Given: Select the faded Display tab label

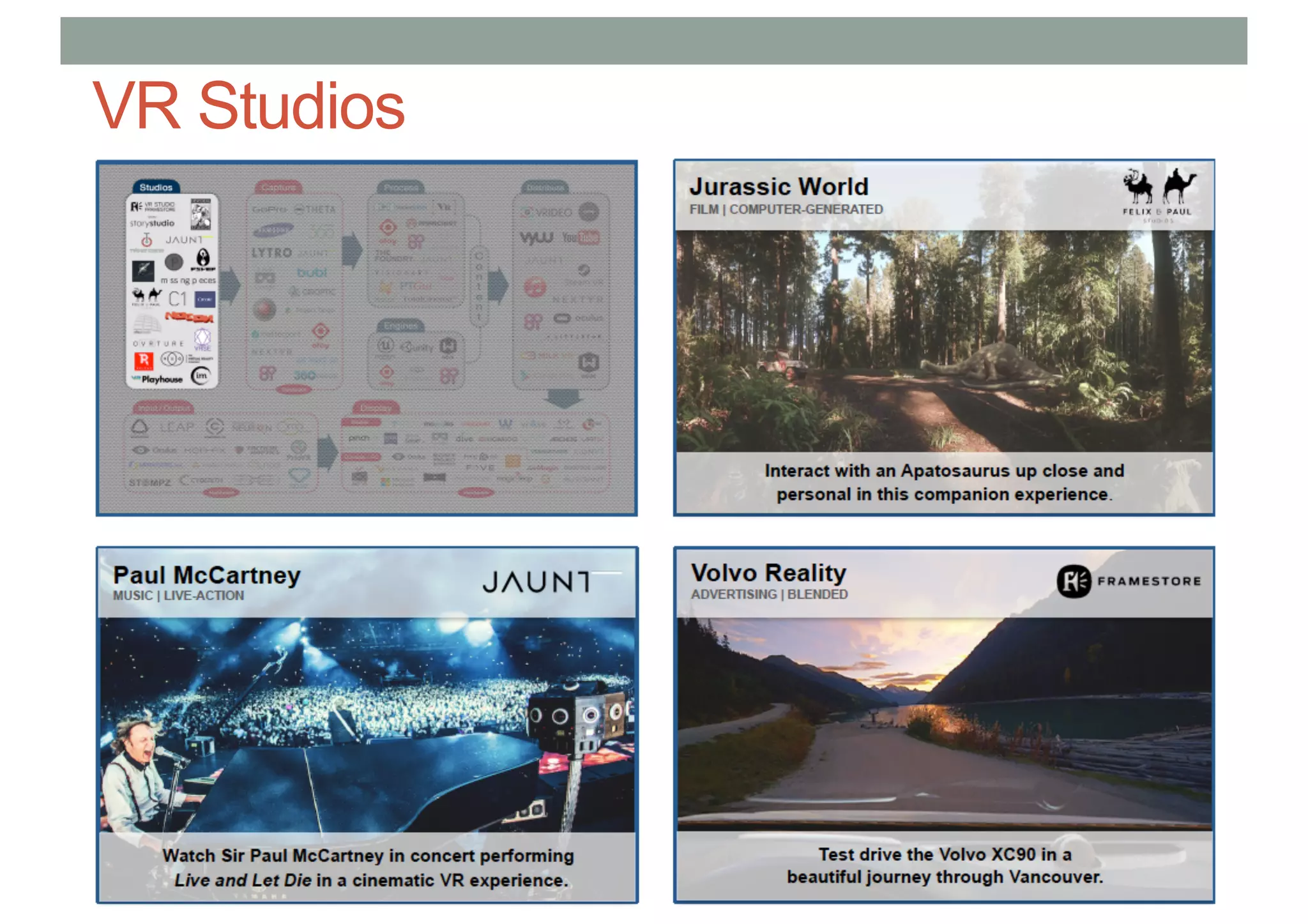Looking at the screenshot, I should click(x=376, y=407).
